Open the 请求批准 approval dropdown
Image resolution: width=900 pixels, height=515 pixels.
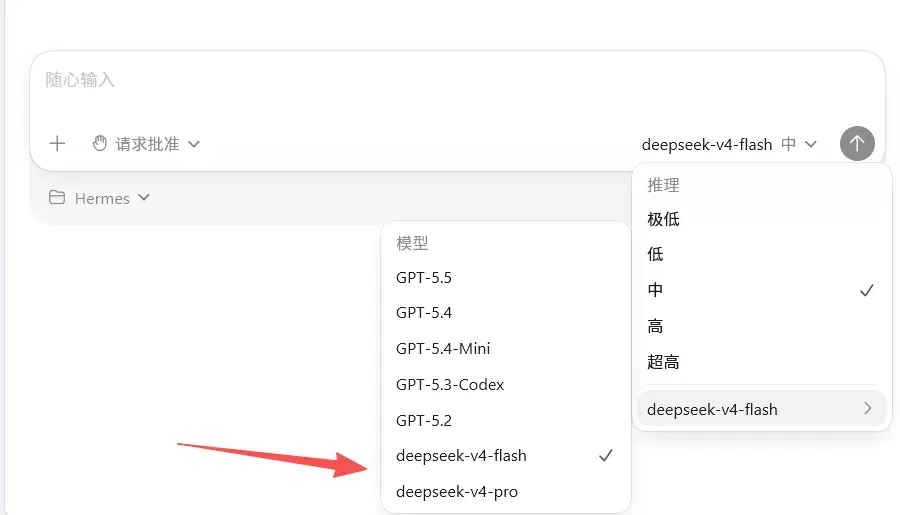coord(146,144)
